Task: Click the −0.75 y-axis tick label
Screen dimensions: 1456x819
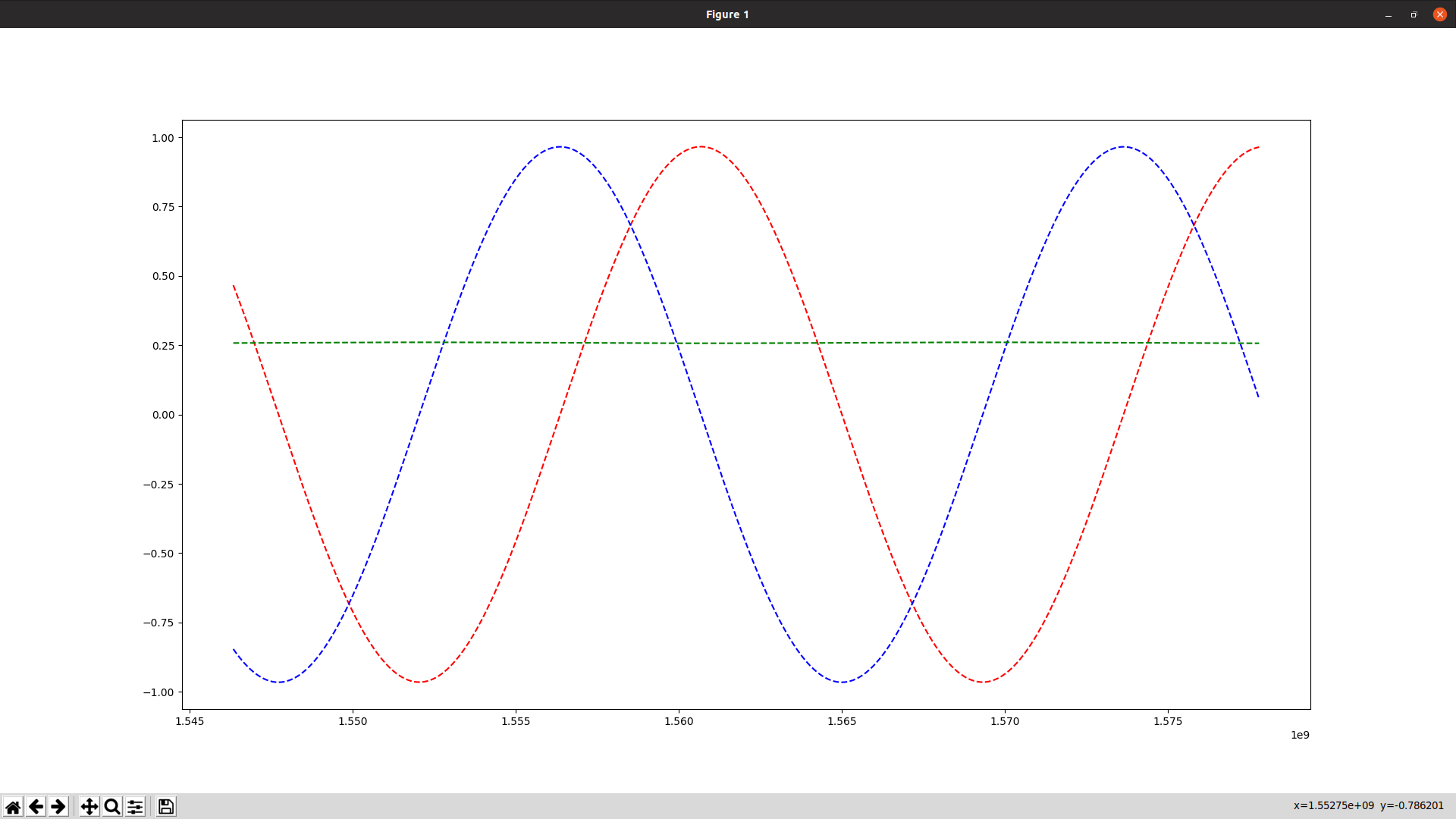Action: coord(158,623)
